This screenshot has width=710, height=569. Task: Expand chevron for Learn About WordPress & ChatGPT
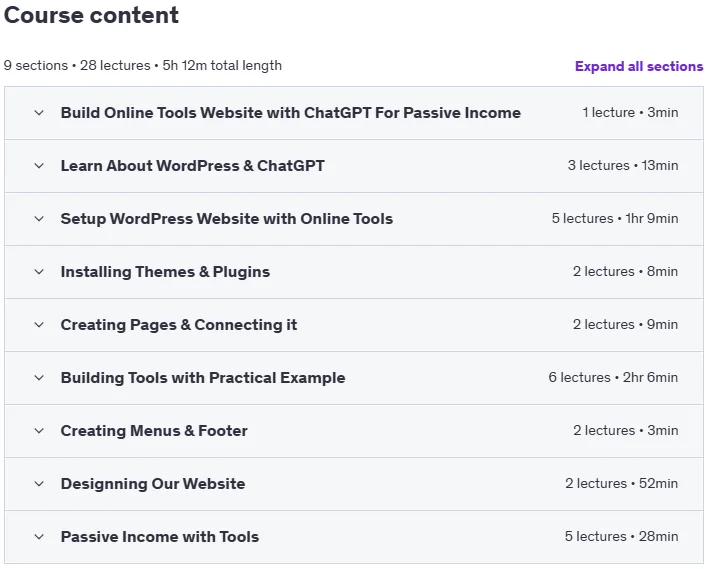(39, 166)
